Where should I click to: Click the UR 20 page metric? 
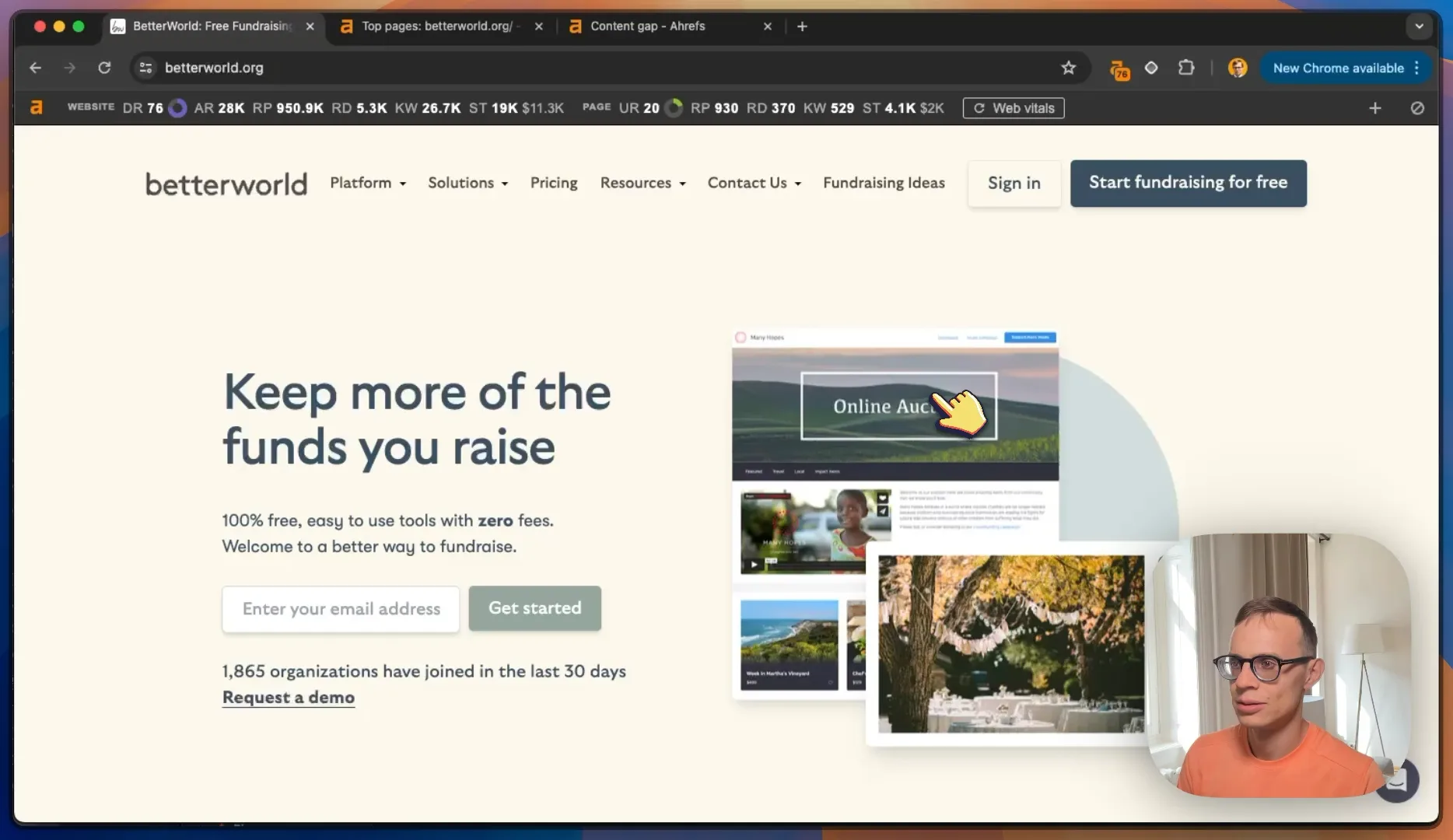pyautogui.click(x=639, y=108)
